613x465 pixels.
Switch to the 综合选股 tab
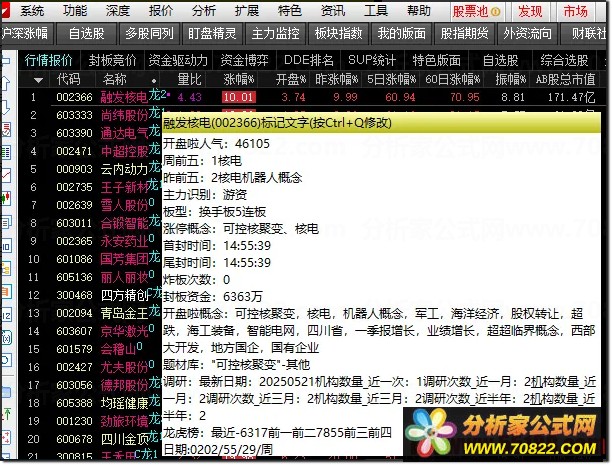(564, 60)
